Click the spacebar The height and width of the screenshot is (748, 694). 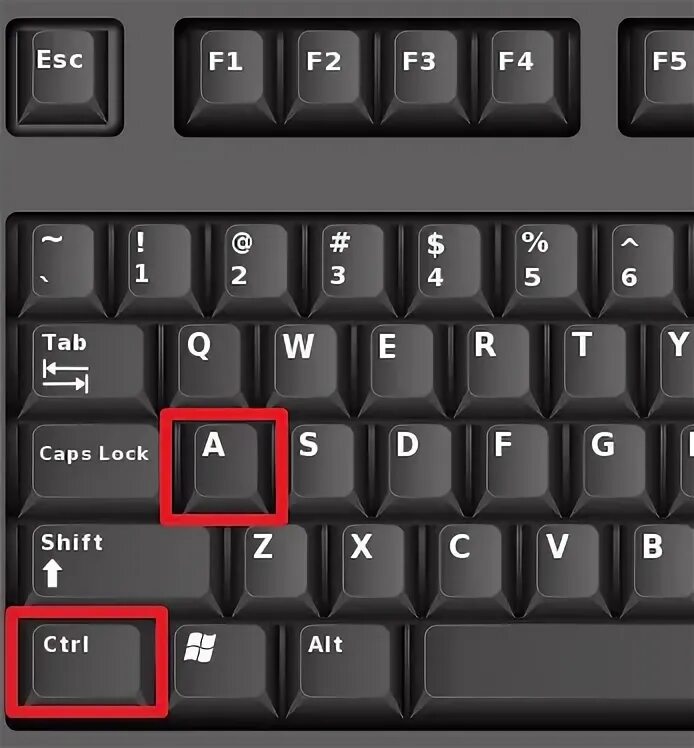[x=559, y=665]
